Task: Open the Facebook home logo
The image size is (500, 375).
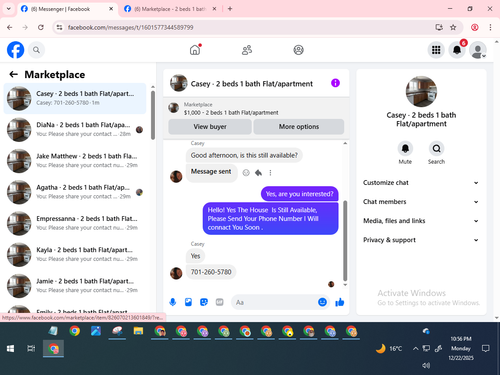Action: (x=15, y=50)
